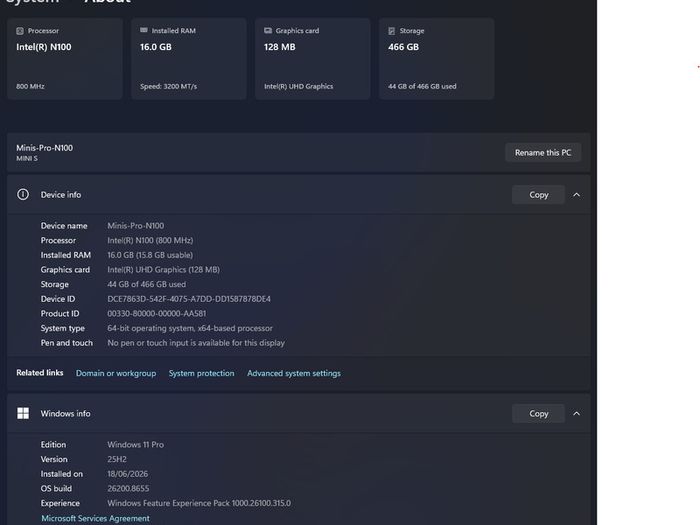The height and width of the screenshot is (525, 700).
Task: Select Edition value Windows 11 Pro
Action: click(136, 445)
